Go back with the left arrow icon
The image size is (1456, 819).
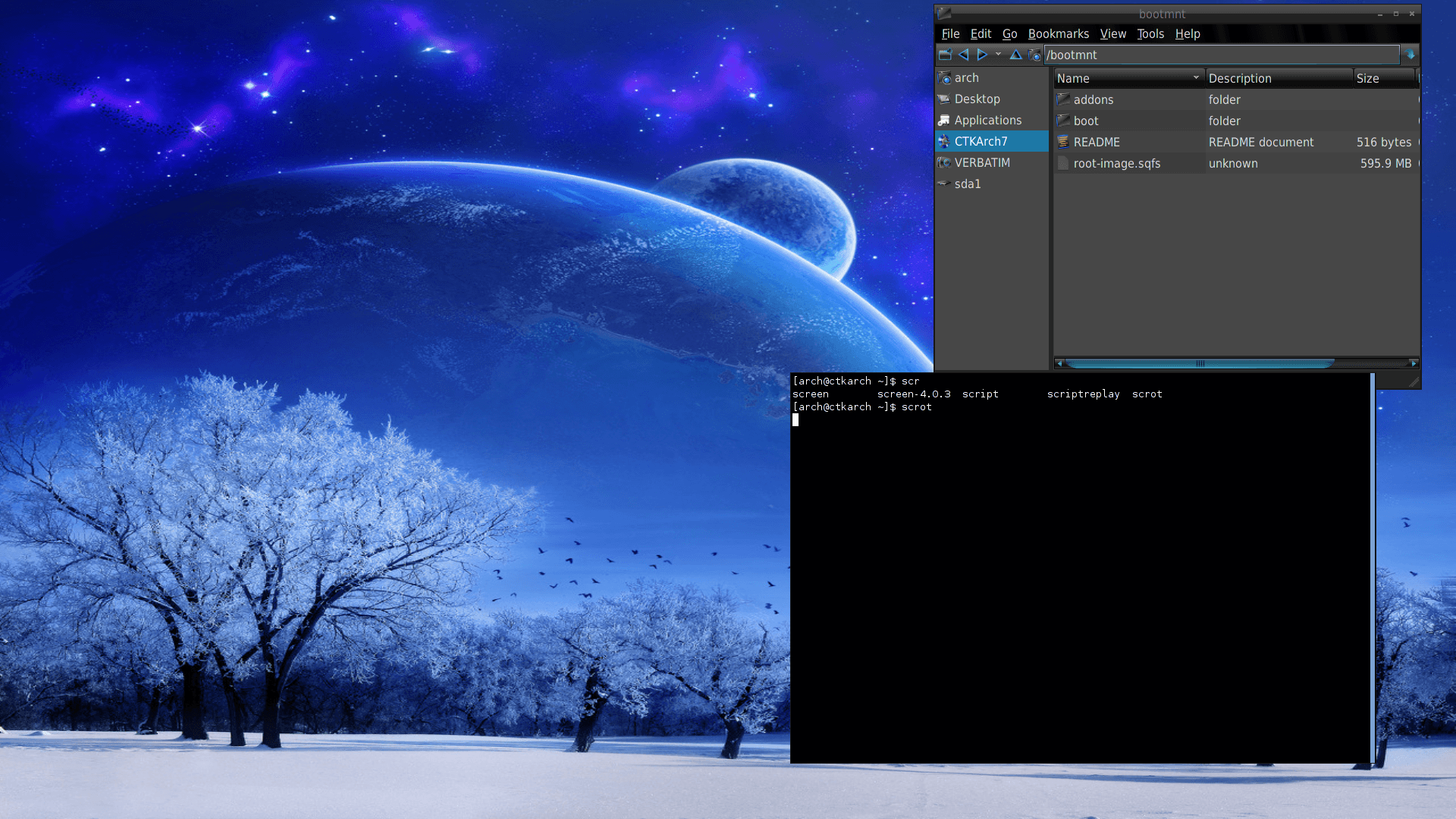[963, 55]
